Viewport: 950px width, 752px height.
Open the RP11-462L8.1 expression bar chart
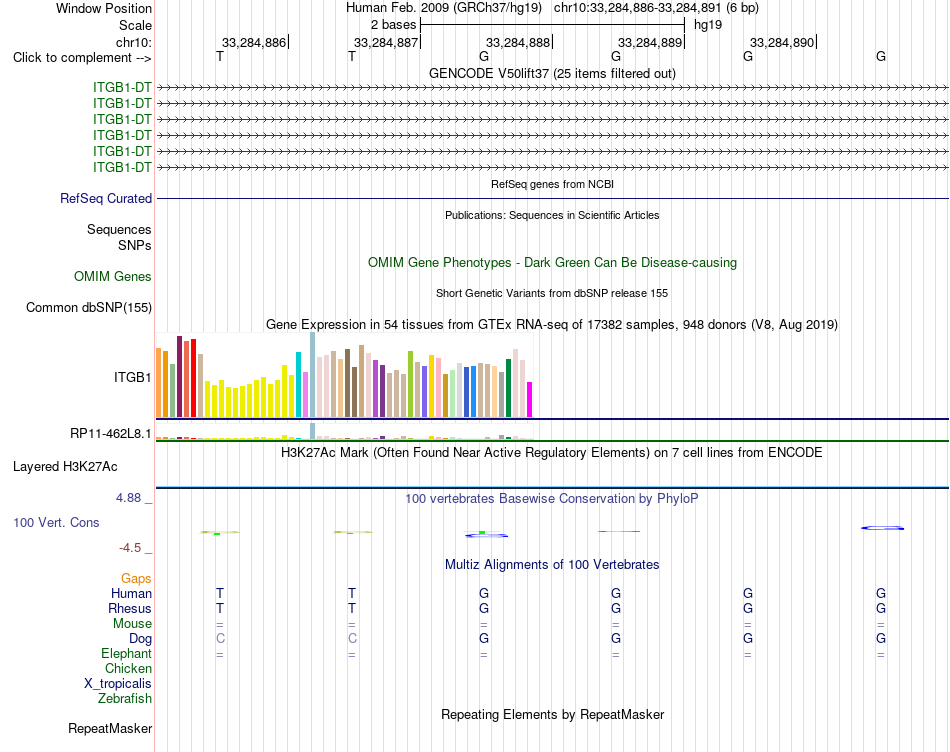pos(344,431)
